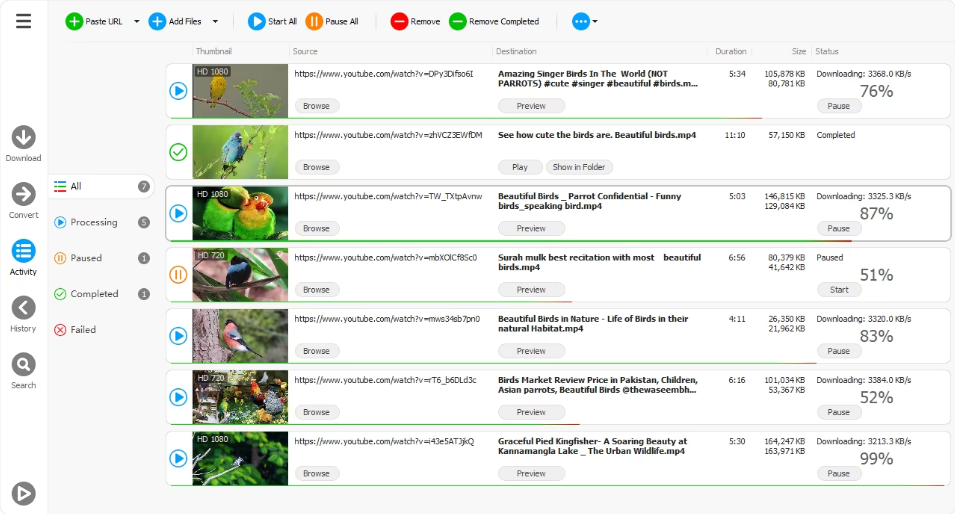Click Browse for Amazing Singer Birds source
Viewport: 955px width, 514px height.
(317, 106)
